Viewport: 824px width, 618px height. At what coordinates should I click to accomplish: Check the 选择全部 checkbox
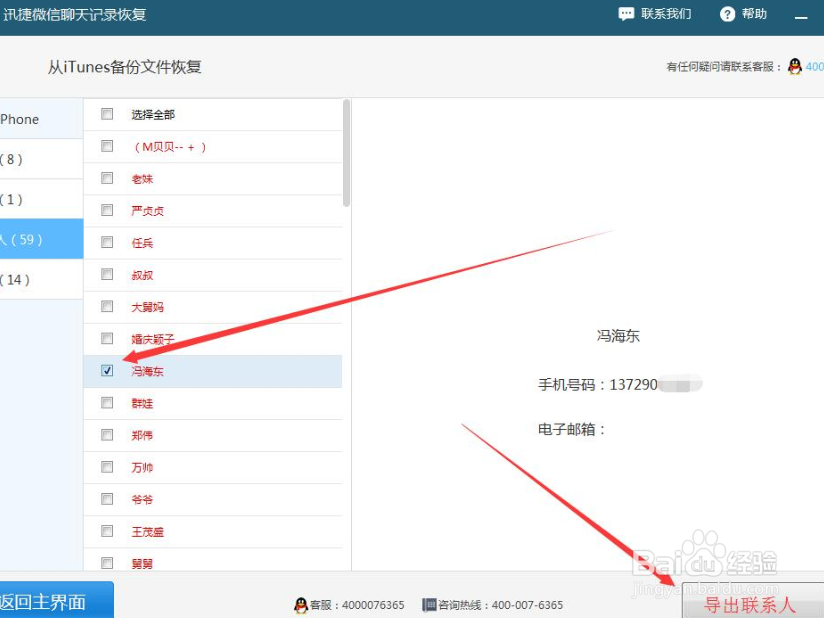[x=107, y=114]
